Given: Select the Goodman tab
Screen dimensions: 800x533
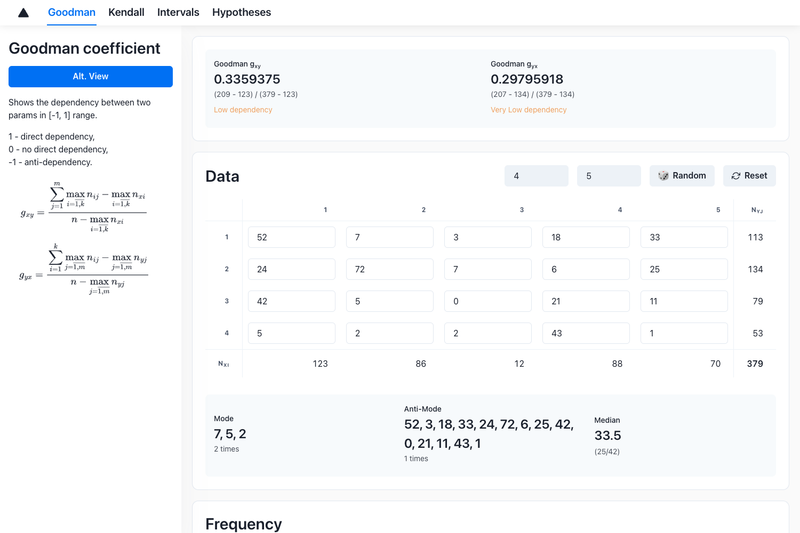Looking at the screenshot, I should [x=71, y=12].
